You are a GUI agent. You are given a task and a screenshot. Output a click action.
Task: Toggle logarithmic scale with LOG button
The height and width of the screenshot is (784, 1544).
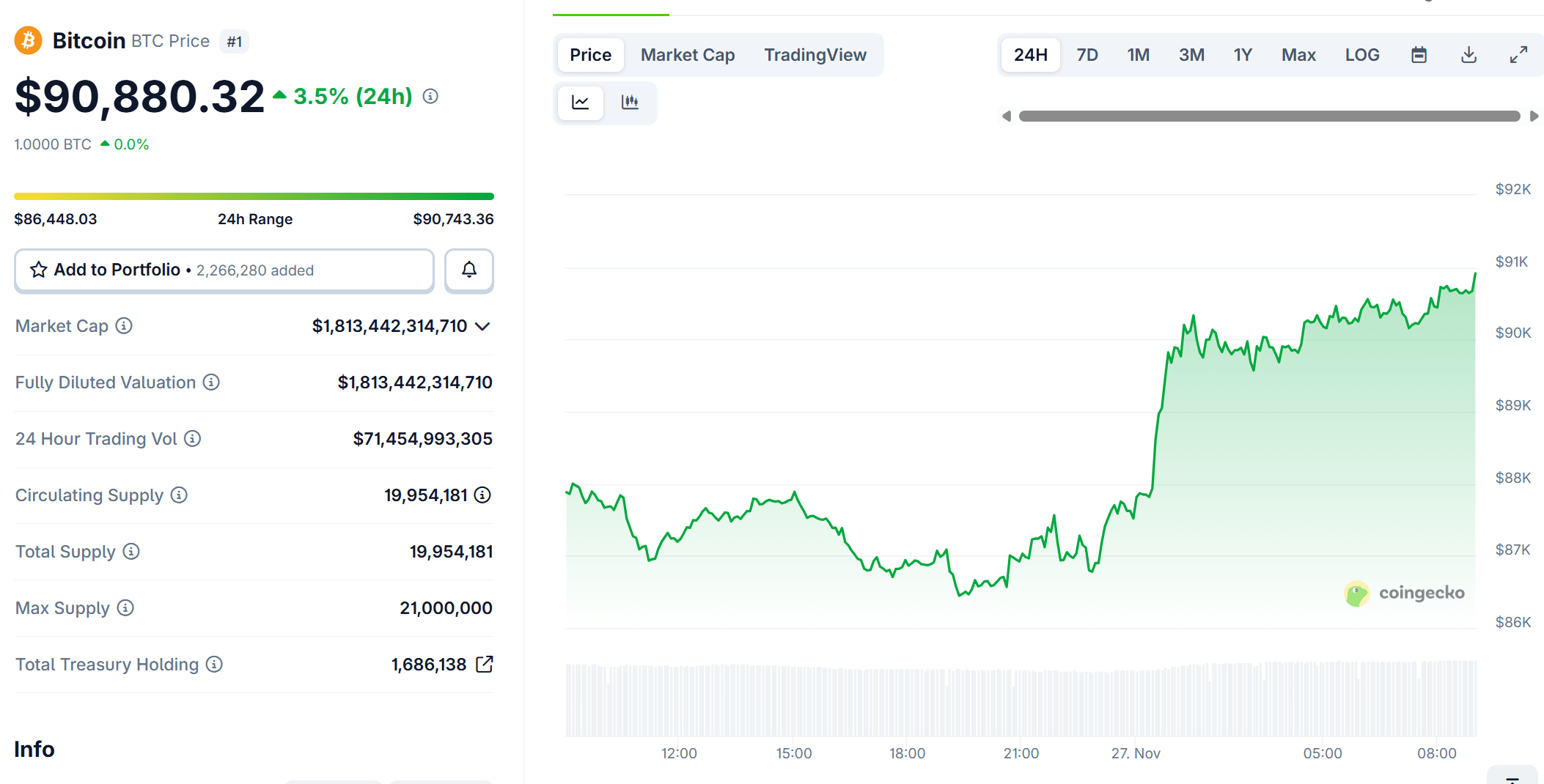coord(1362,54)
